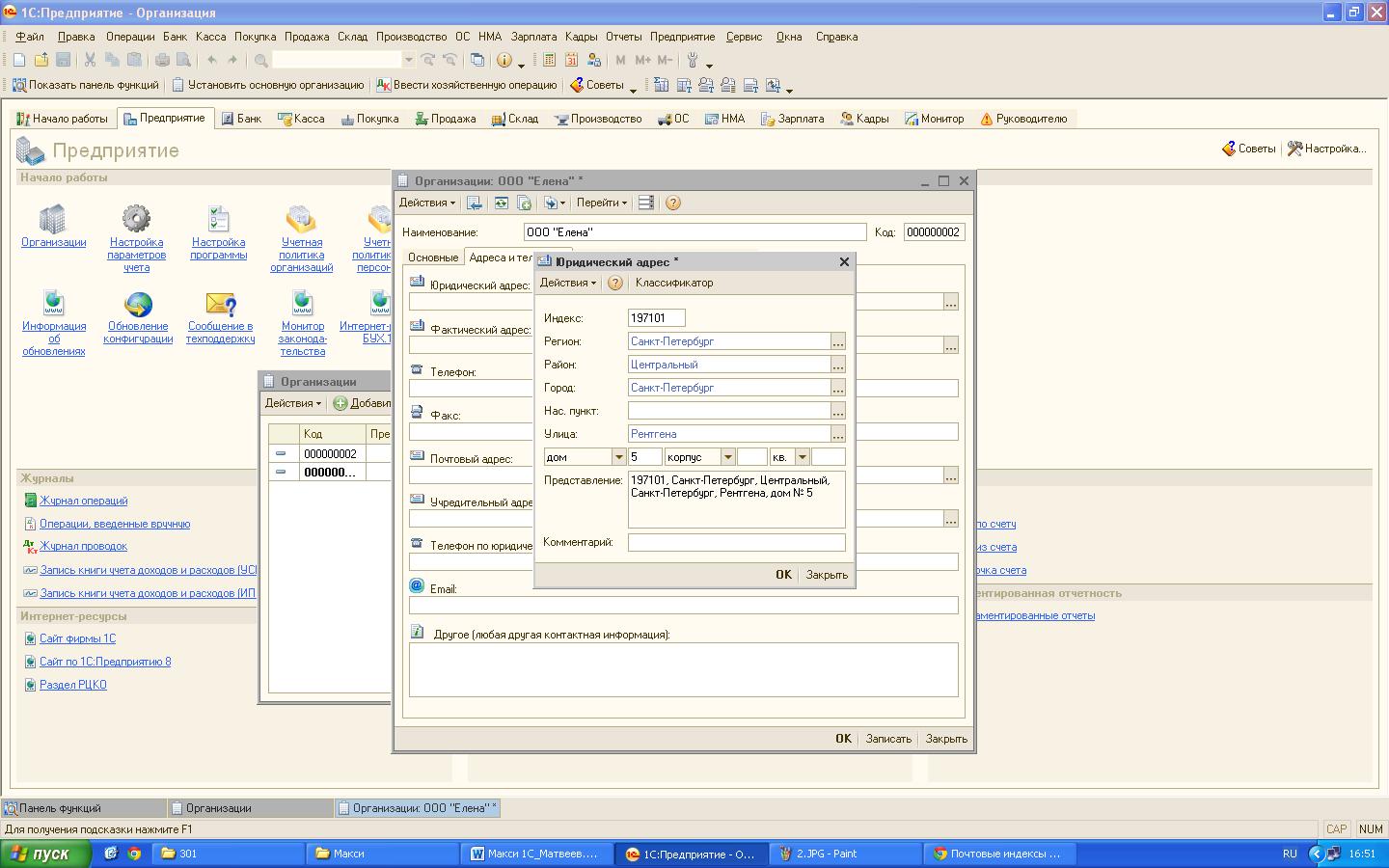The height and width of the screenshot is (868, 1389).
Task: Click Ввести хозяйственную операцию toolbar button
Action: [467, 85]
